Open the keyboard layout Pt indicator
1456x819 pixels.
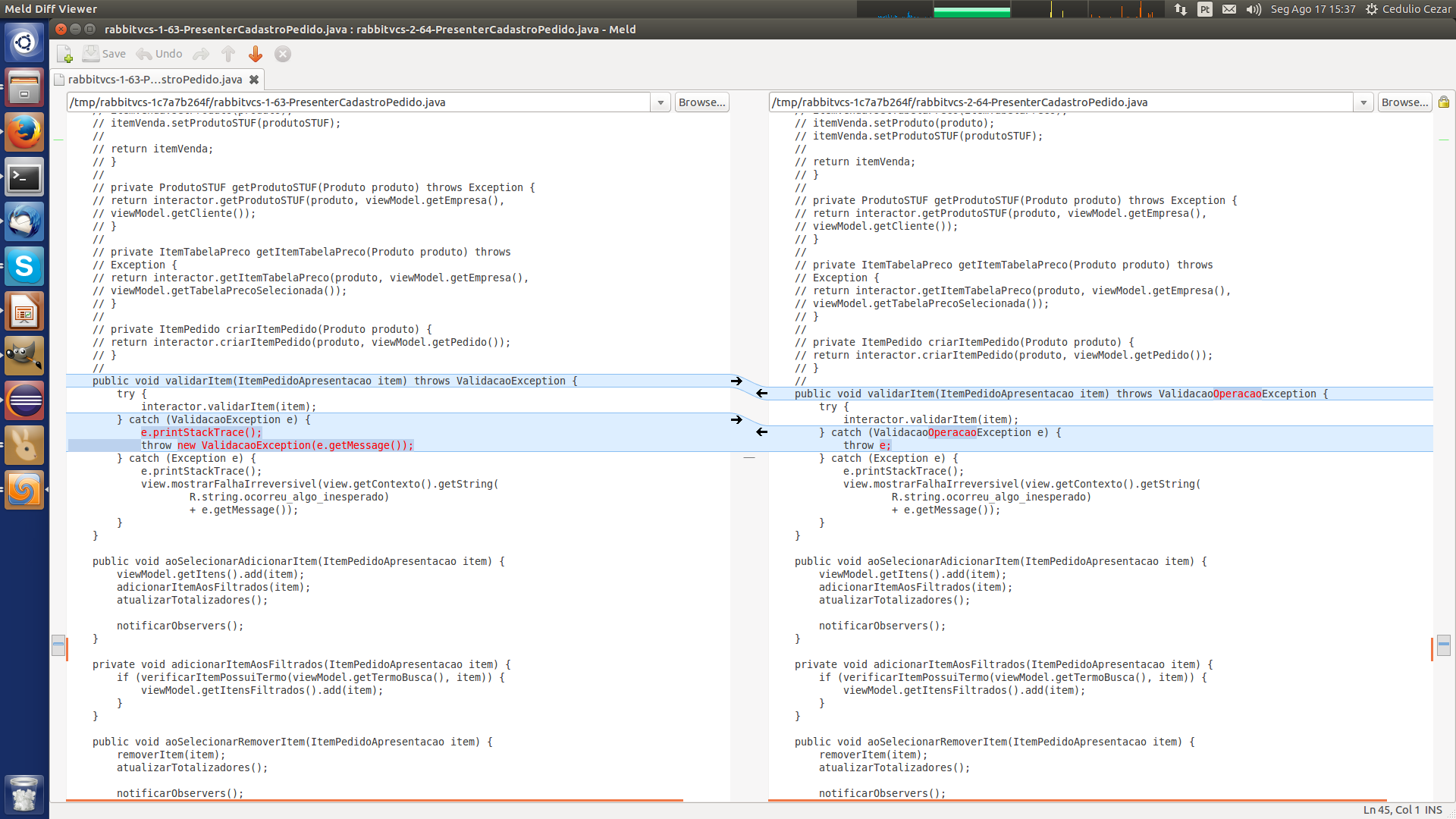(x=1205, y=9)
